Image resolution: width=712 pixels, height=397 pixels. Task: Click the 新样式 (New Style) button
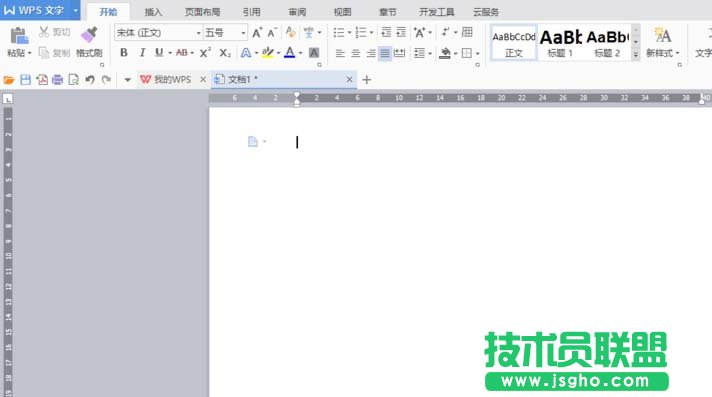(663, 42)
